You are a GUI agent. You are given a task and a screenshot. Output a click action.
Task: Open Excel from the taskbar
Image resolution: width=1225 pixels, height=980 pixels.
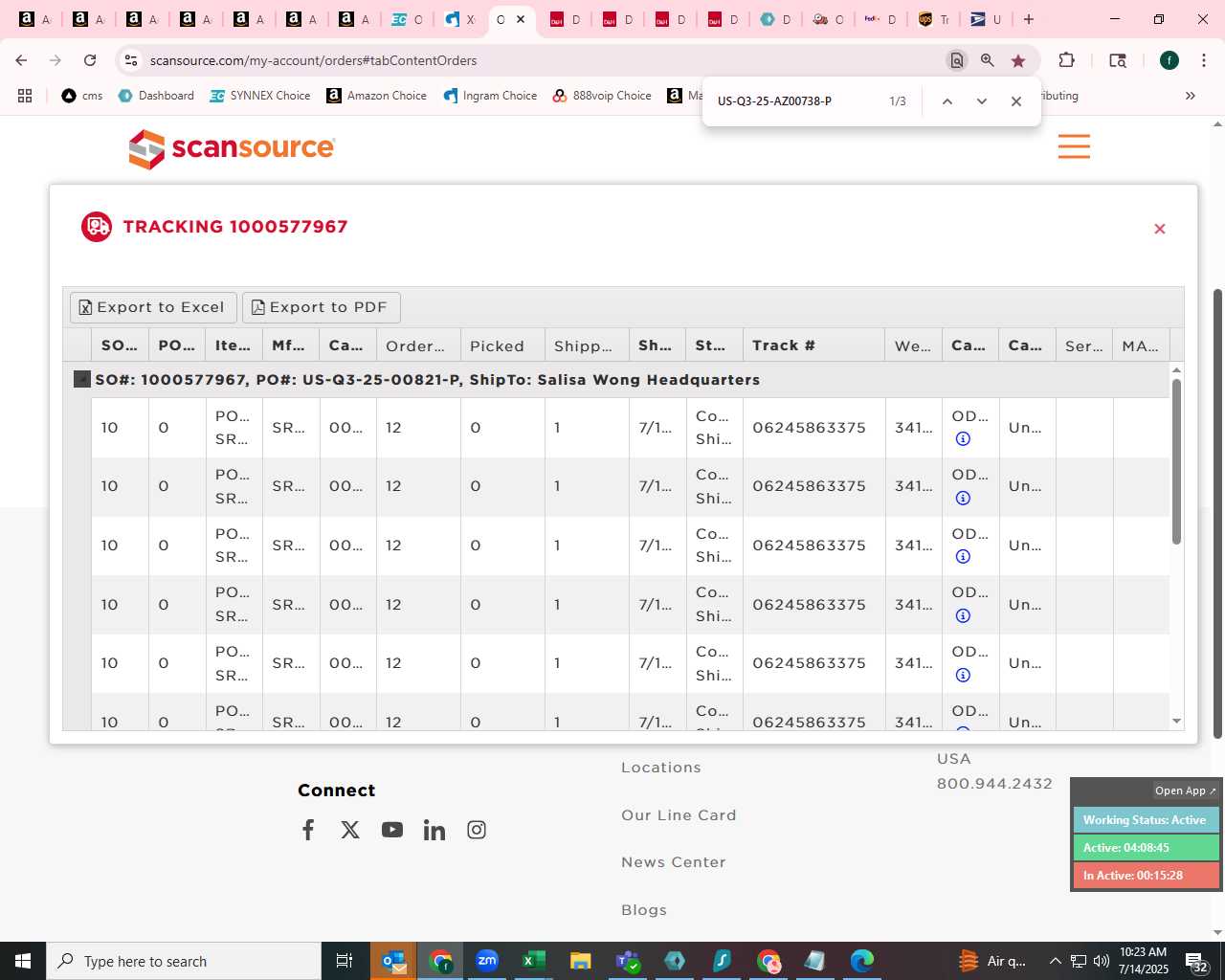click(534, 961)
